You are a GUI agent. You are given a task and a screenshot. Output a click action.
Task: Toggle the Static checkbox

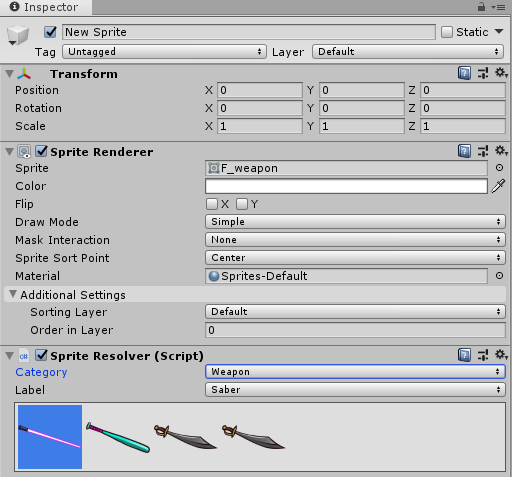click(447, 32)
